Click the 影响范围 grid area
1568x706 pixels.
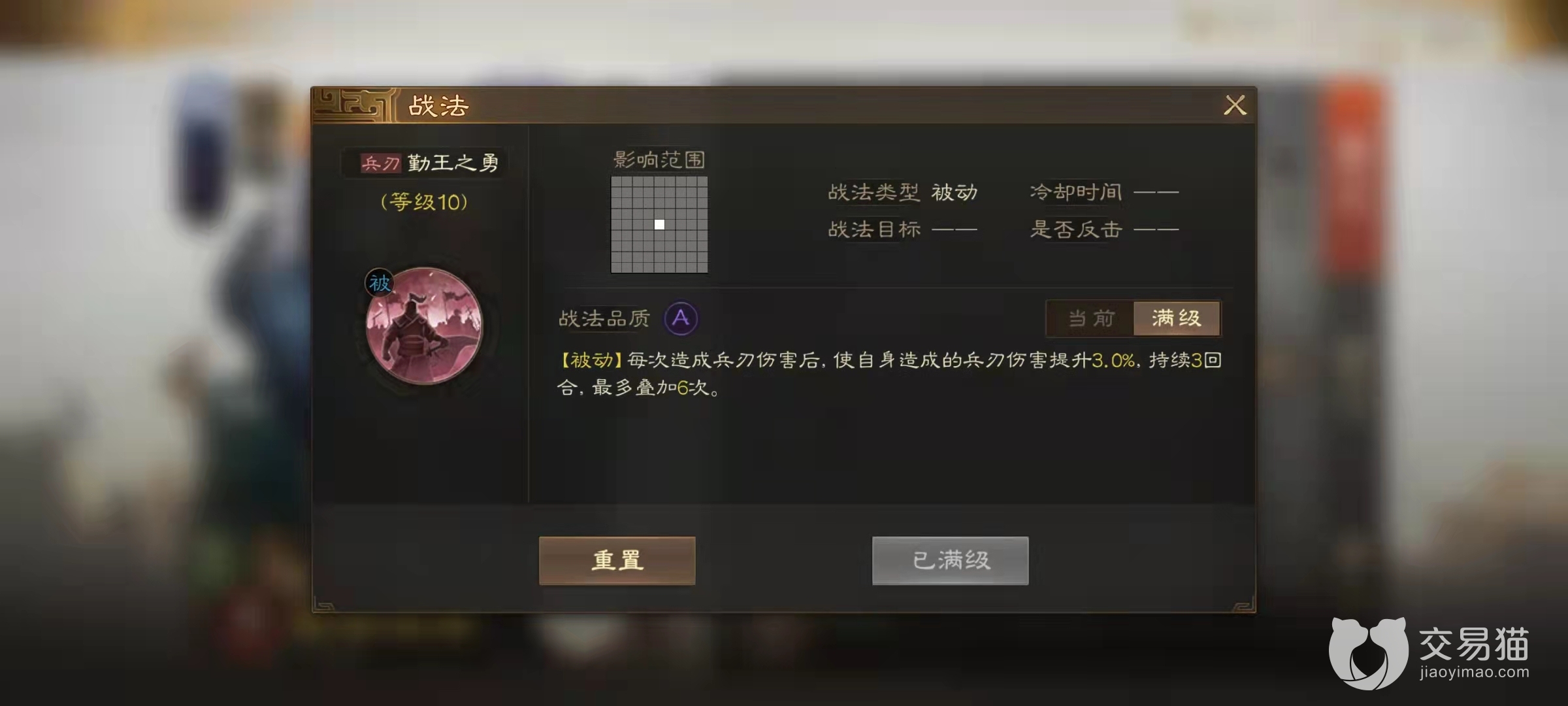(x=659, y=224)
